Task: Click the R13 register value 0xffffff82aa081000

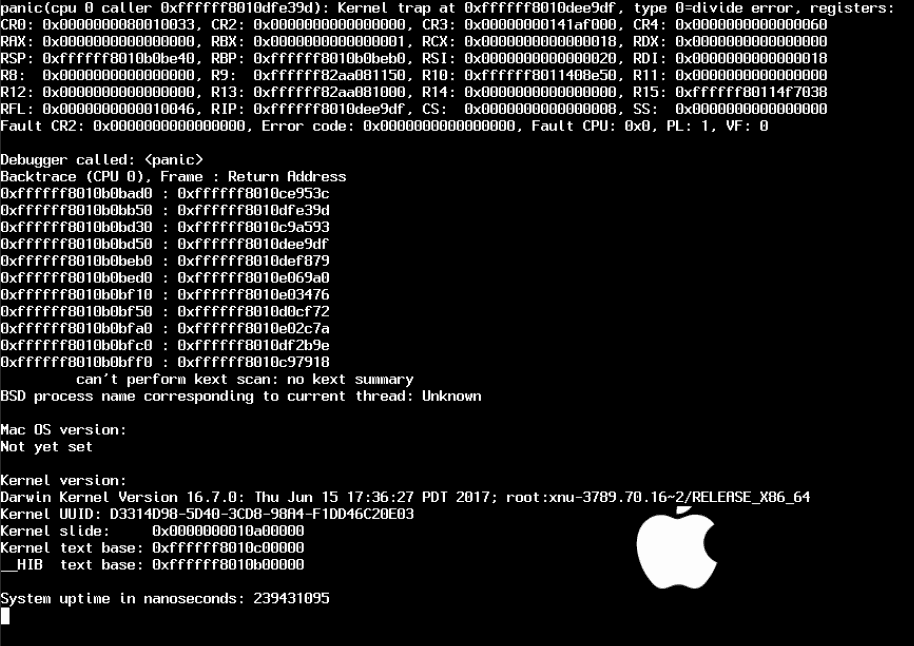Action: click(329, 93)
